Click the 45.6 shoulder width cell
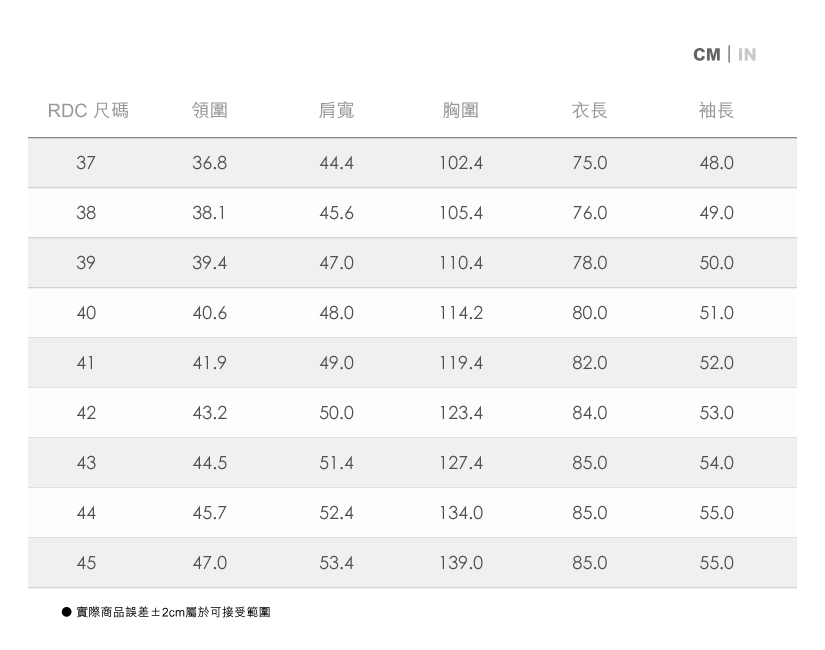This screenshot has height=650, width=825. (336, 213)
